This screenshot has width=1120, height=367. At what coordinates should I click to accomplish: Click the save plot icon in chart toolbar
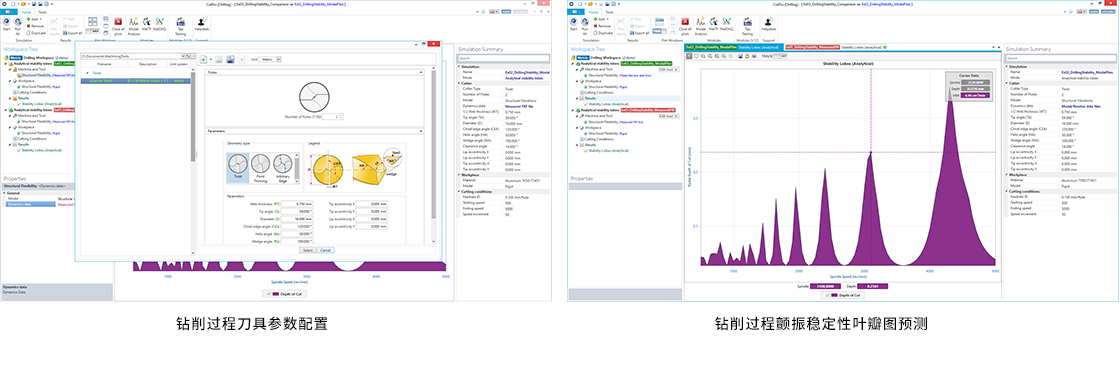pos(739,55)
